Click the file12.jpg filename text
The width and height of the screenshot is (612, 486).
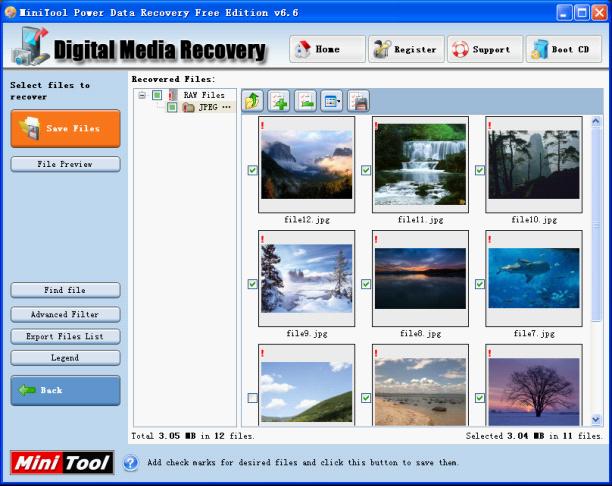point(307,220)
